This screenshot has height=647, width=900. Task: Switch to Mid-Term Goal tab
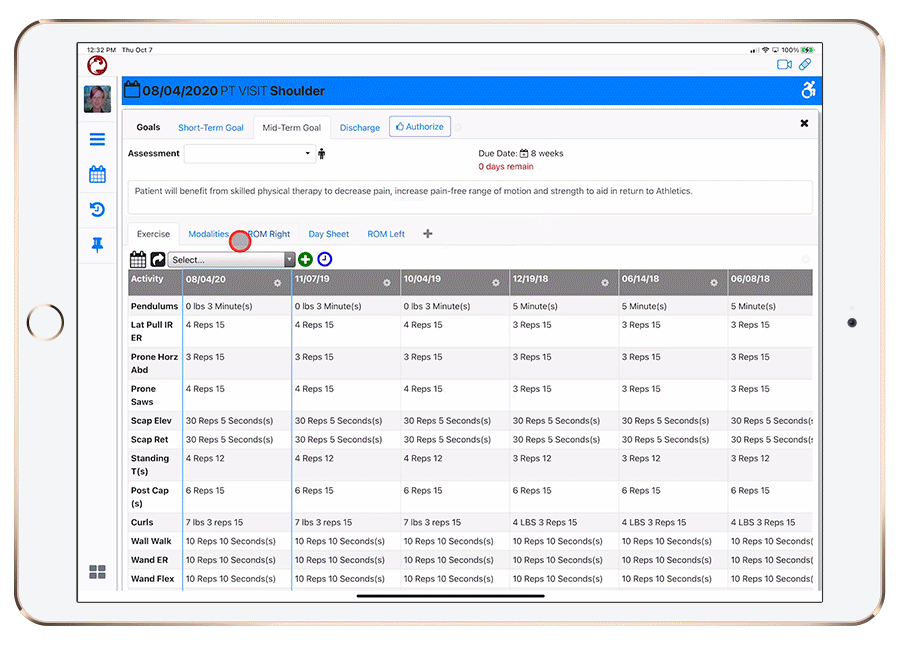point(292,127)
